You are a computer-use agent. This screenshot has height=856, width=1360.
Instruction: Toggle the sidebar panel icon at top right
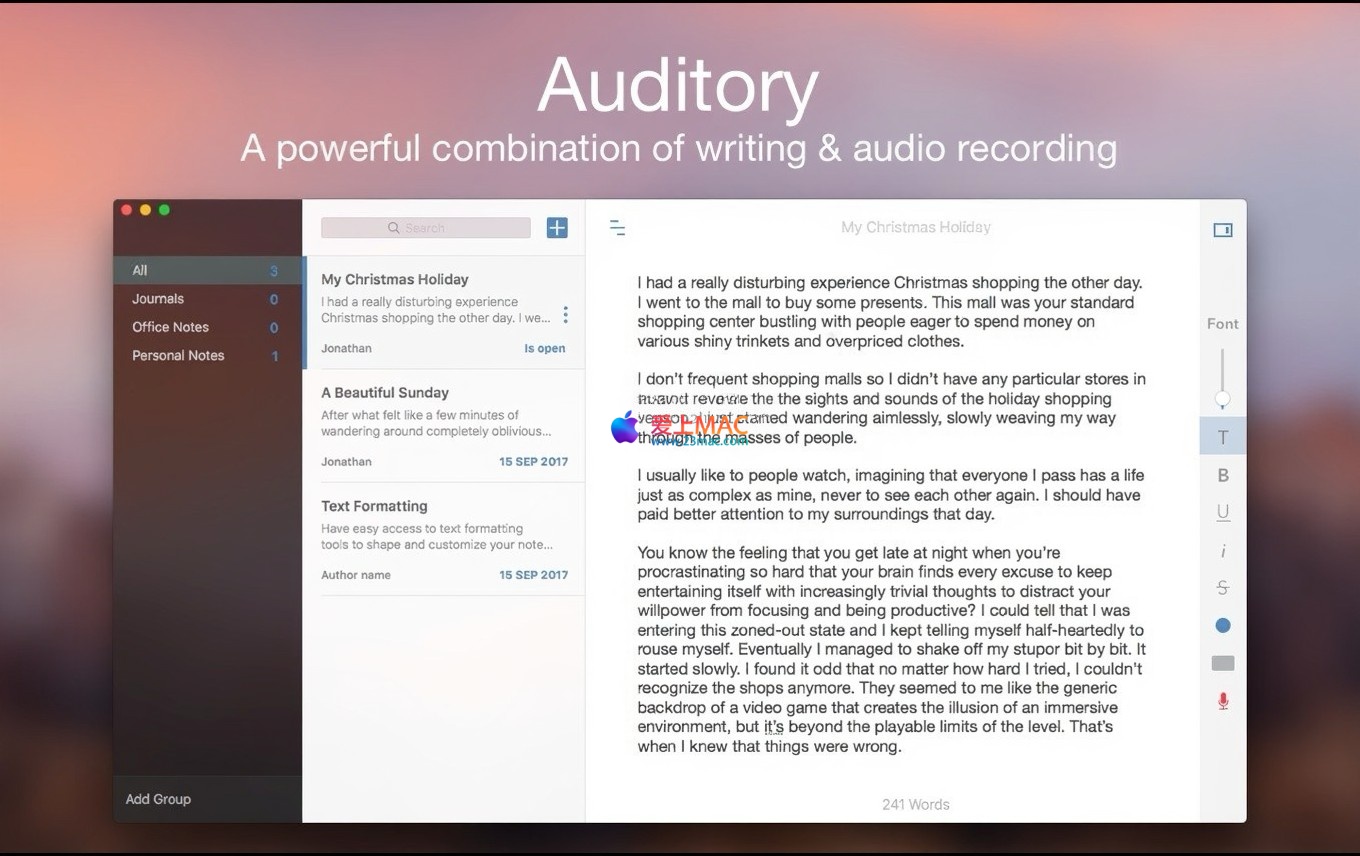(1222, 230)
